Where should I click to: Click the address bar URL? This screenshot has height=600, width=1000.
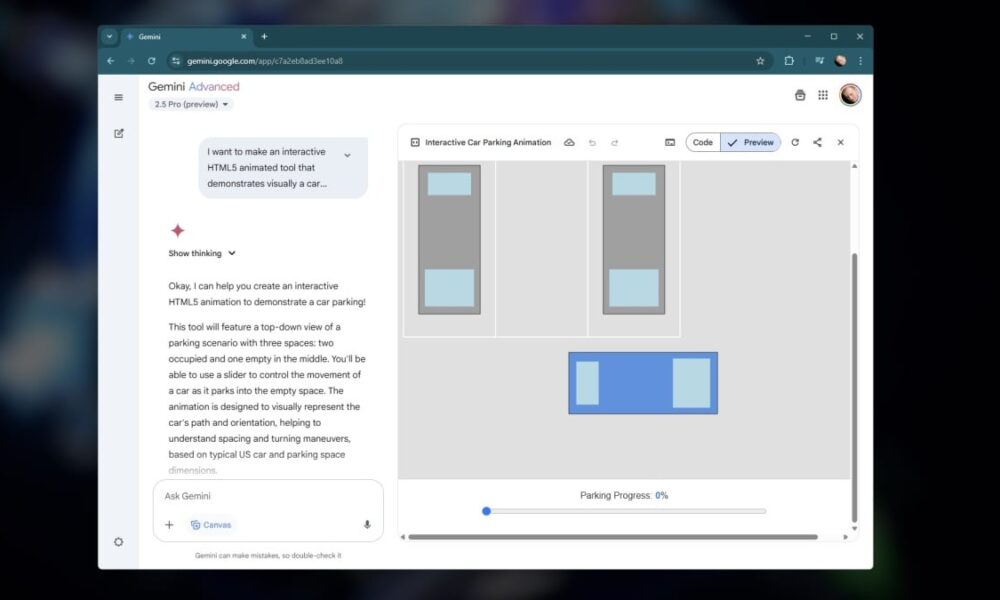point(265,61)
